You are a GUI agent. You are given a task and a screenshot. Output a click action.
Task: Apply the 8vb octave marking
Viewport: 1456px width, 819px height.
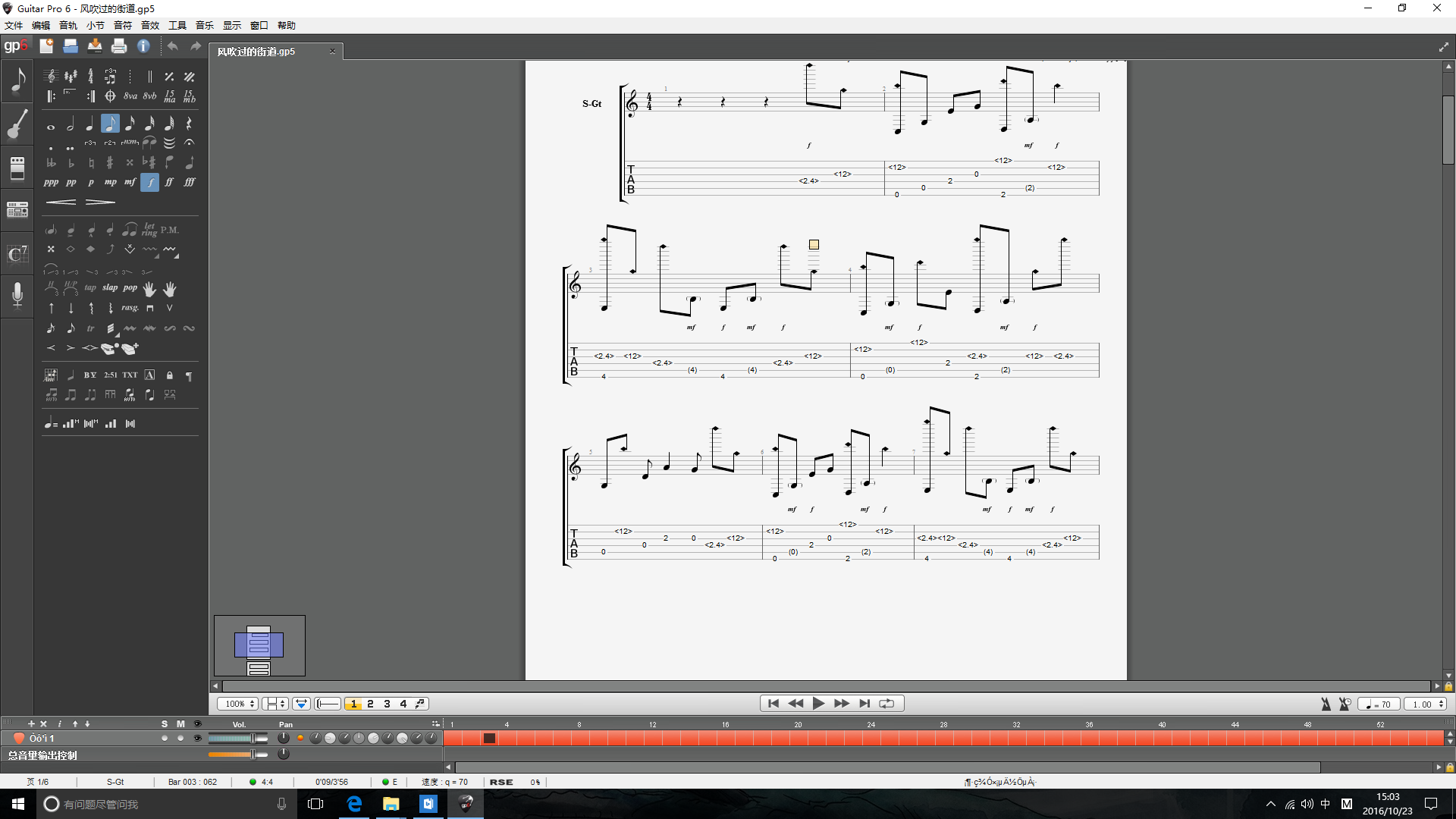coord(150,96)
